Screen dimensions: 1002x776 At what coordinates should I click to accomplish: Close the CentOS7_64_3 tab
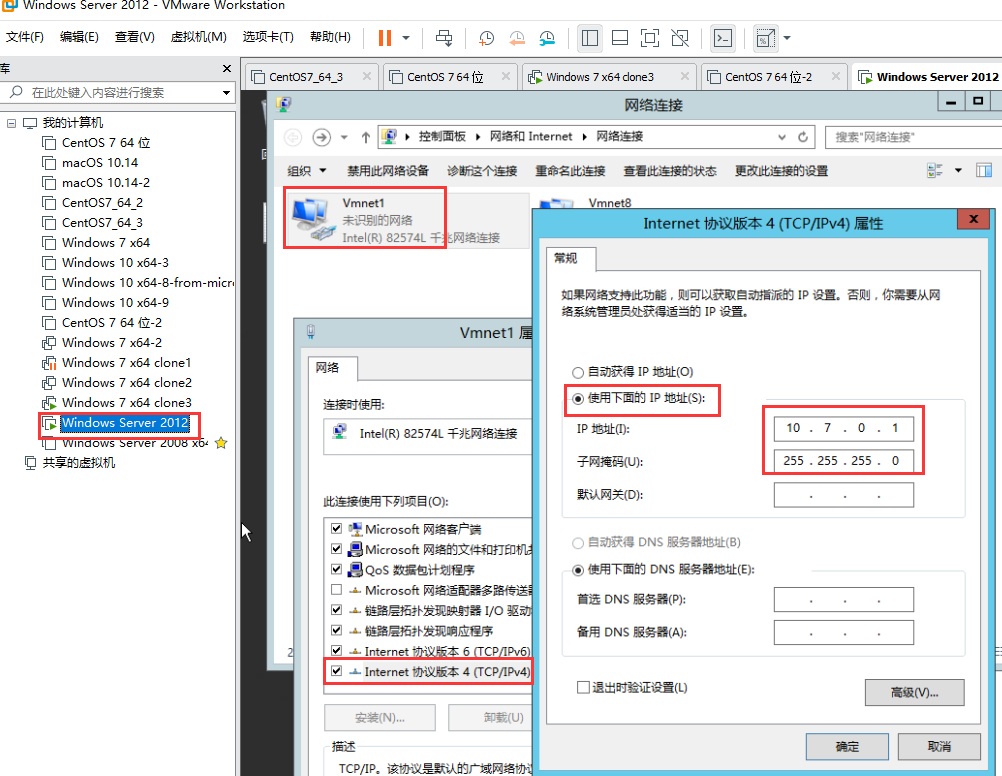367,77
